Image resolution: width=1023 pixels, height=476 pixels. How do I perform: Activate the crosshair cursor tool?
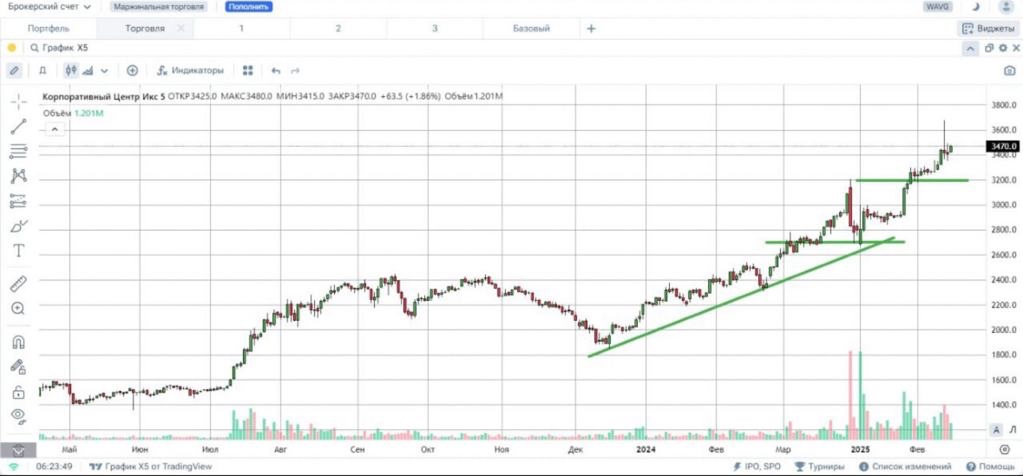[x=18, y=102]
